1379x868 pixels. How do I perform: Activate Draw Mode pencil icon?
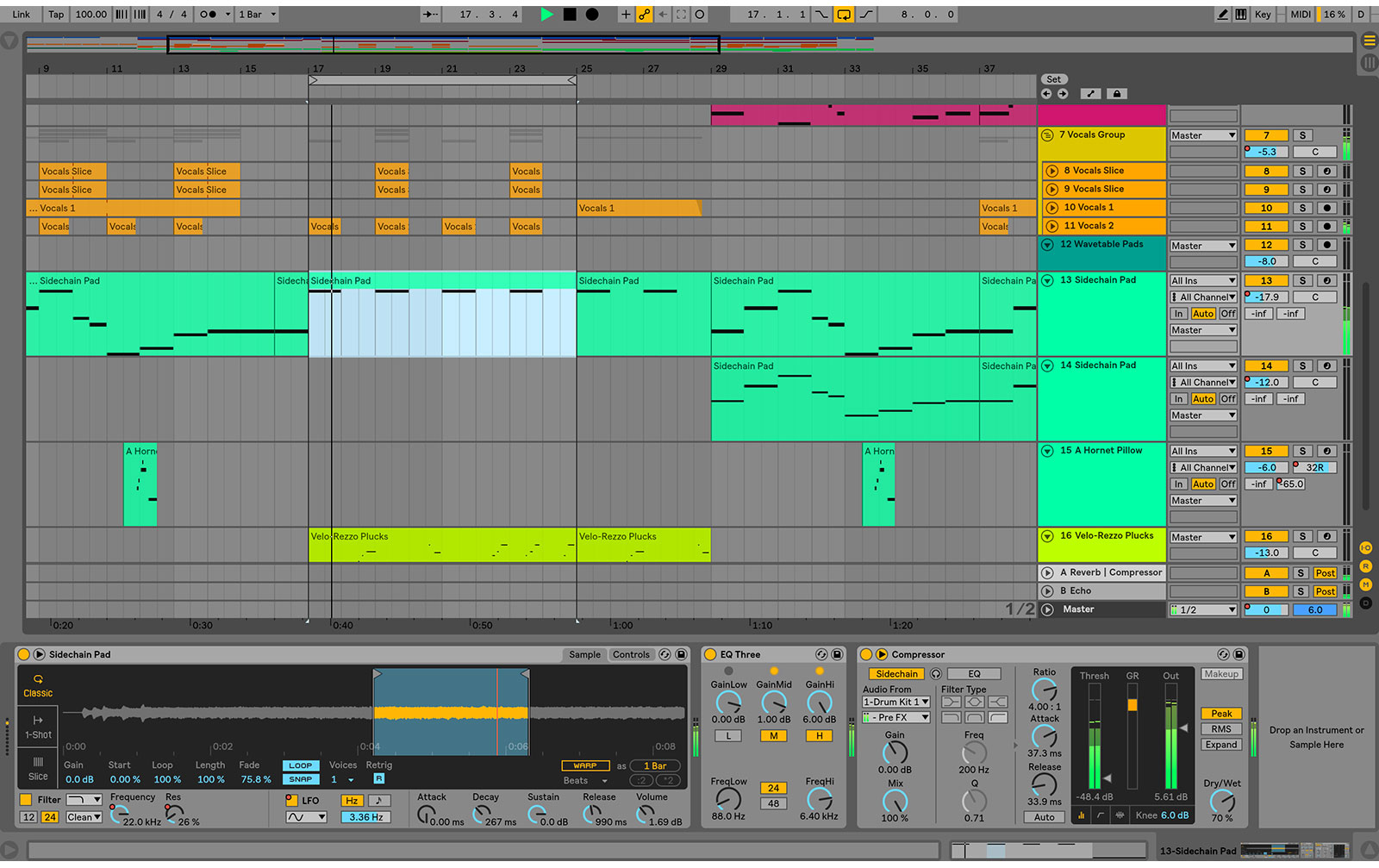tap(1222, 14)
